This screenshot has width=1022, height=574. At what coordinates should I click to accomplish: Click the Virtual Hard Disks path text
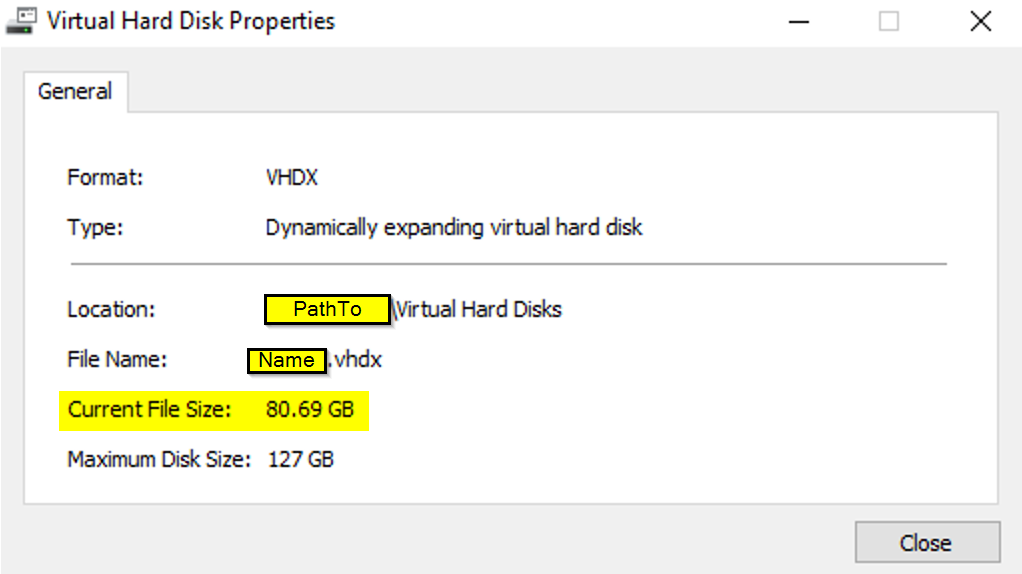479,310
